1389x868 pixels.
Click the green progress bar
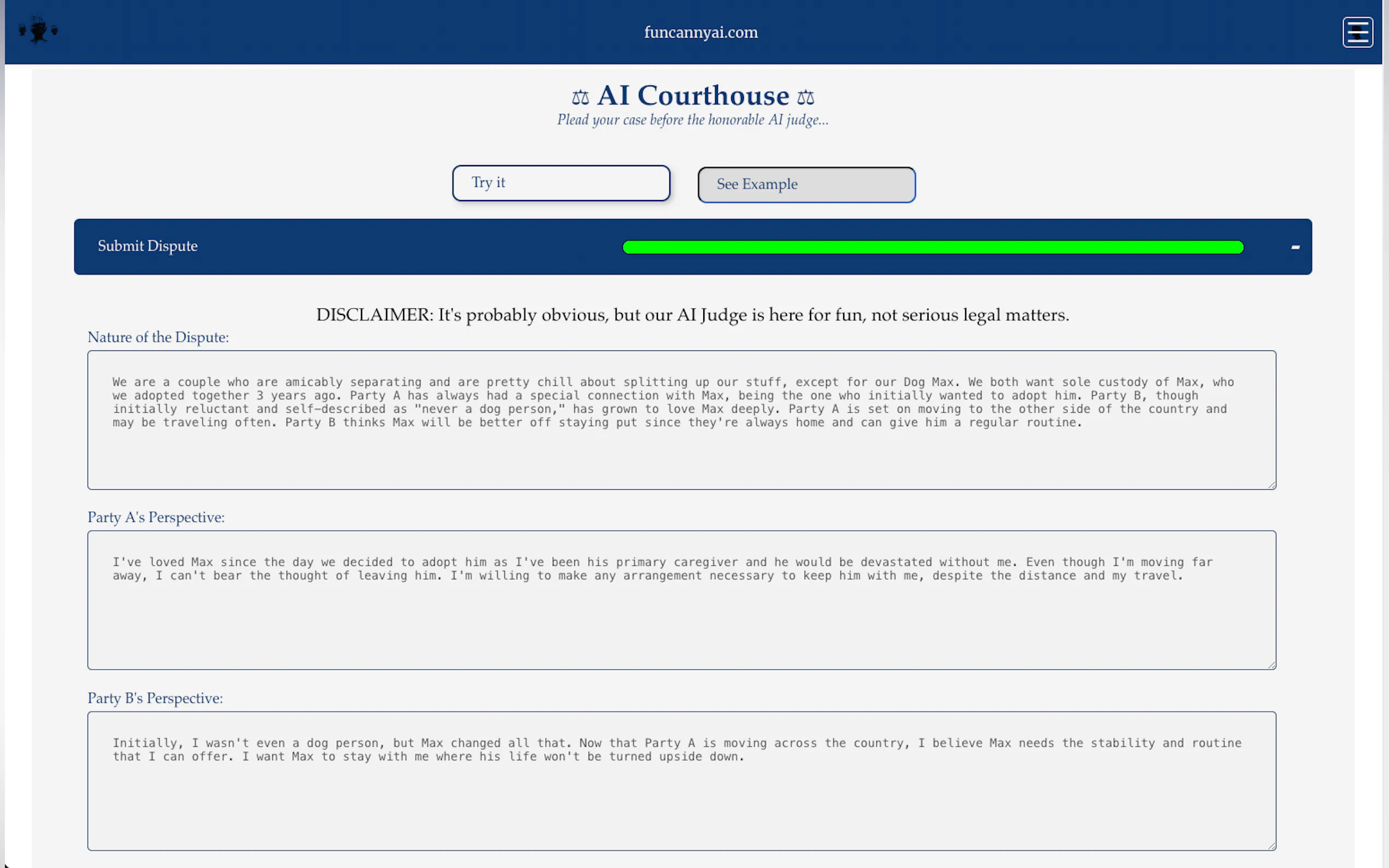932,248
